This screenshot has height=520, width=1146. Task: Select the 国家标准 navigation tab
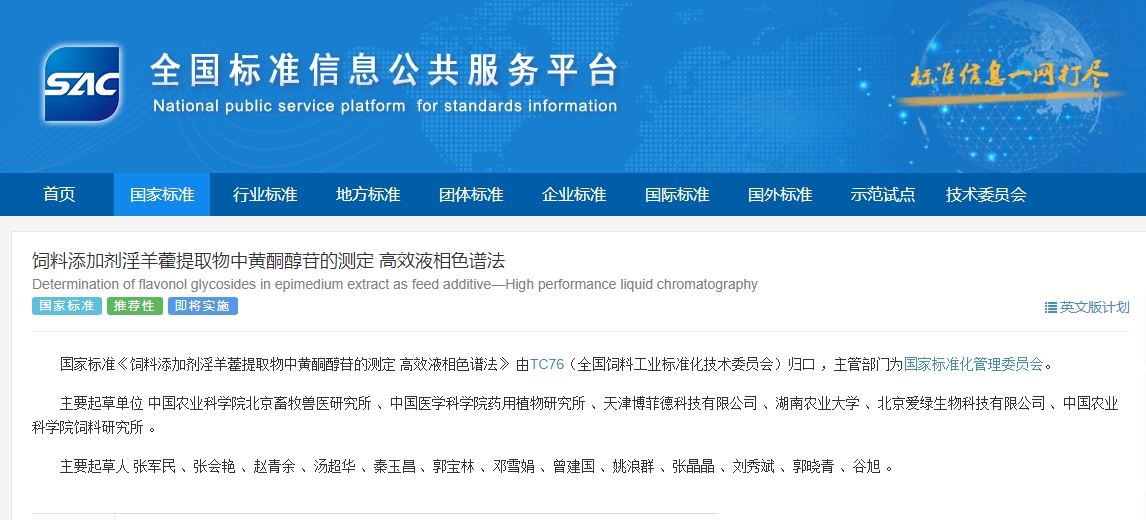[162, 195]
